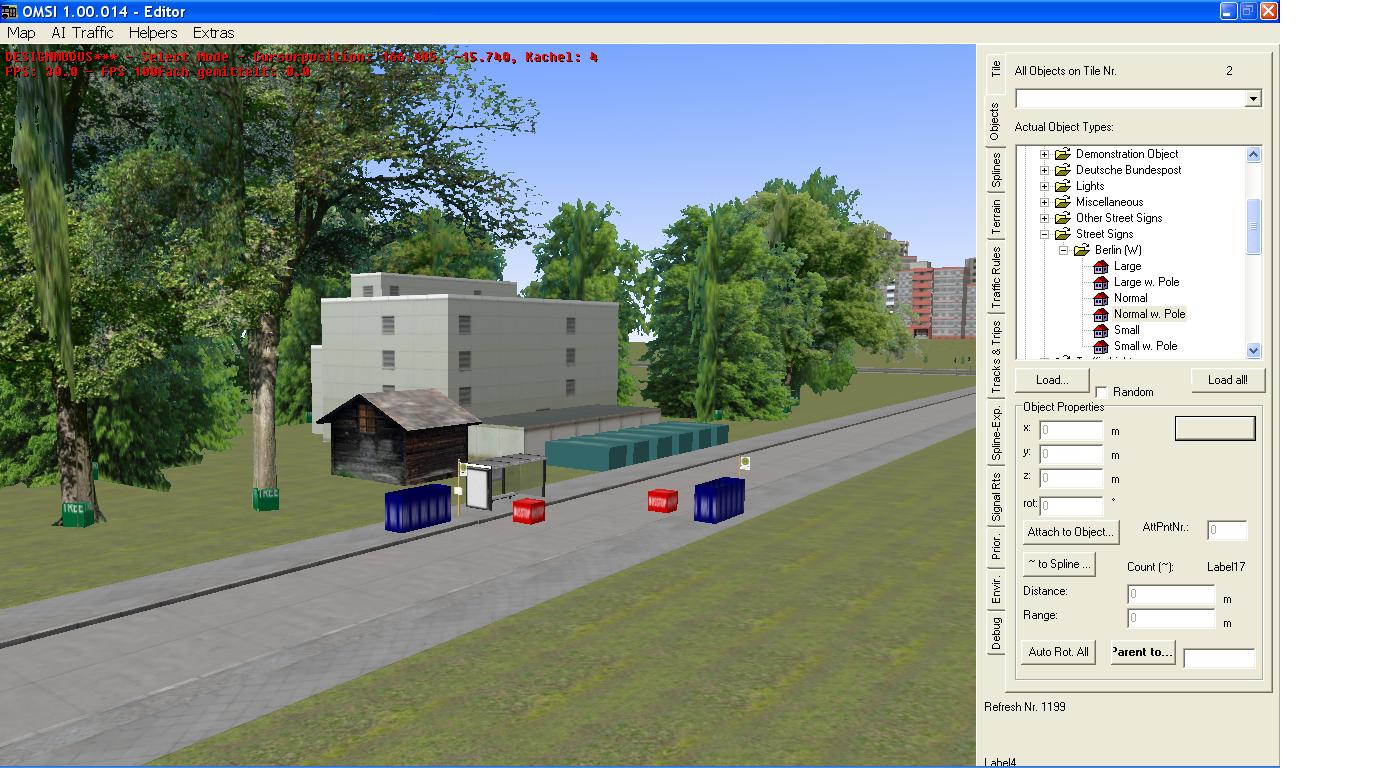The width and height of the screenshot is (1375, 768).
Task: Open the All Objects on Tile dropdown
Action: 1252,98
